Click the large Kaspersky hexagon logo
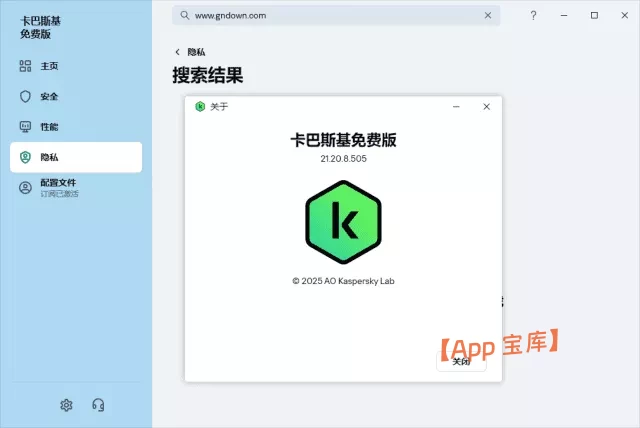 pyautogui.click(x=343, y=222)
